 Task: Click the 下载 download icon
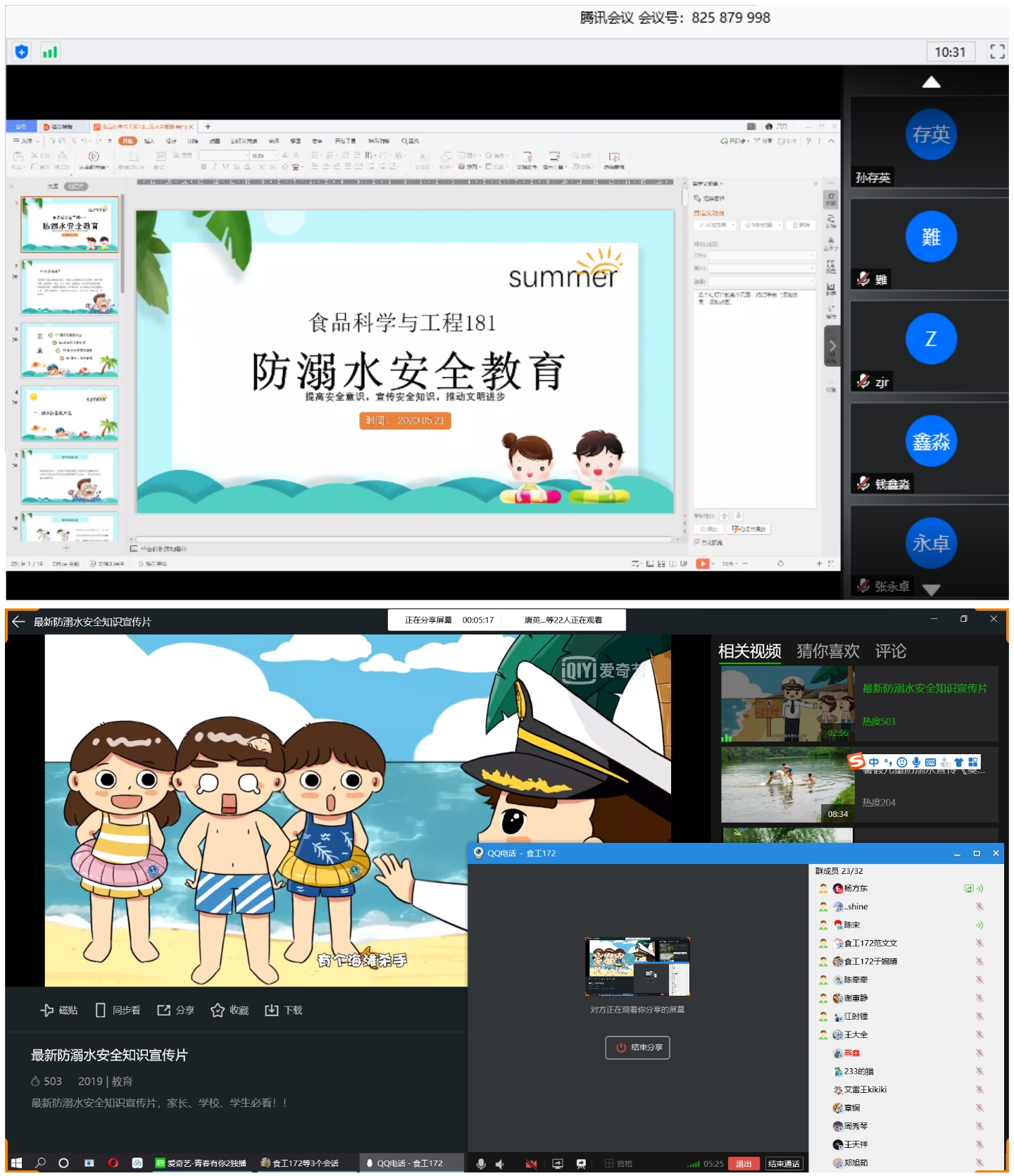click(x=272, y=1010)
